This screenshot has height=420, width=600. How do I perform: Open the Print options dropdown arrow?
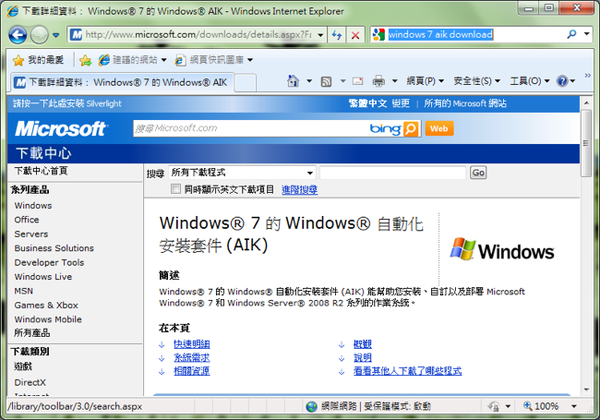pos(395,81)
